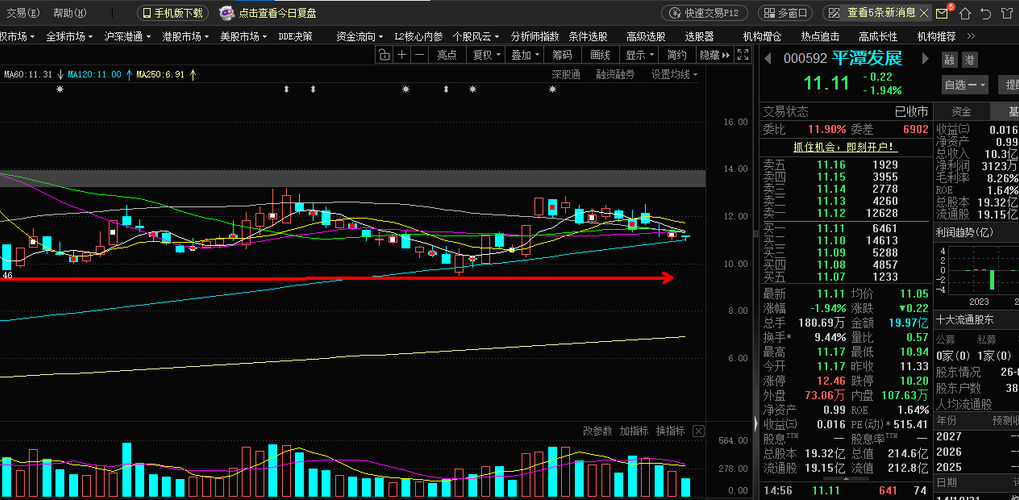View the 查看5条新消息 message popup
The width and height of the screenshot is (1019, 500).
click(x=881, y=12)
